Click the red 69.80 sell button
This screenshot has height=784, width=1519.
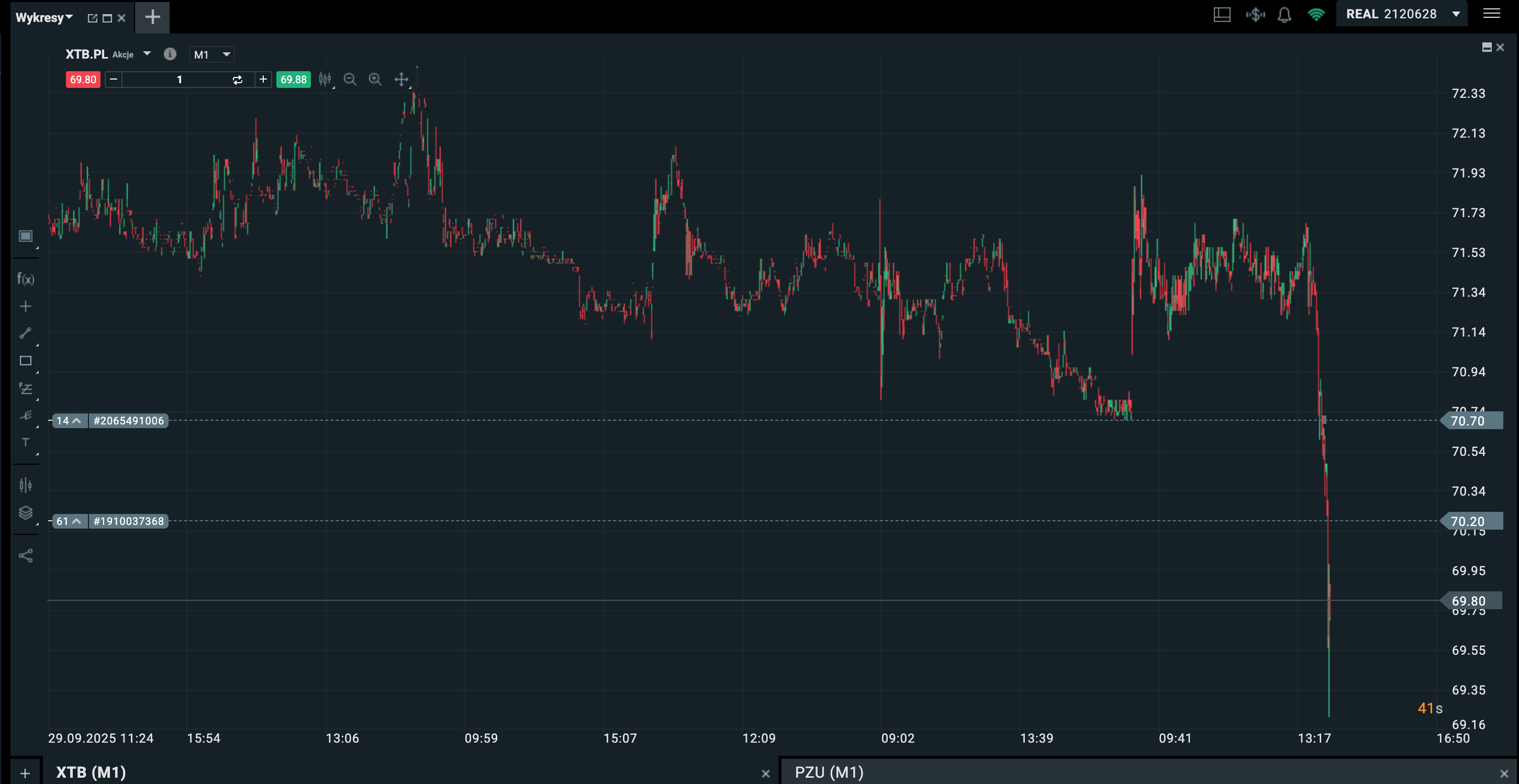click(83, 80)
